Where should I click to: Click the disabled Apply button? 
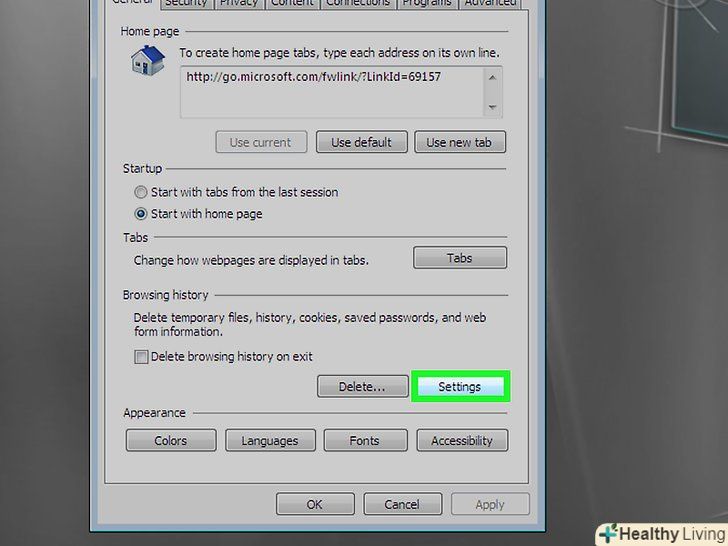490,504
